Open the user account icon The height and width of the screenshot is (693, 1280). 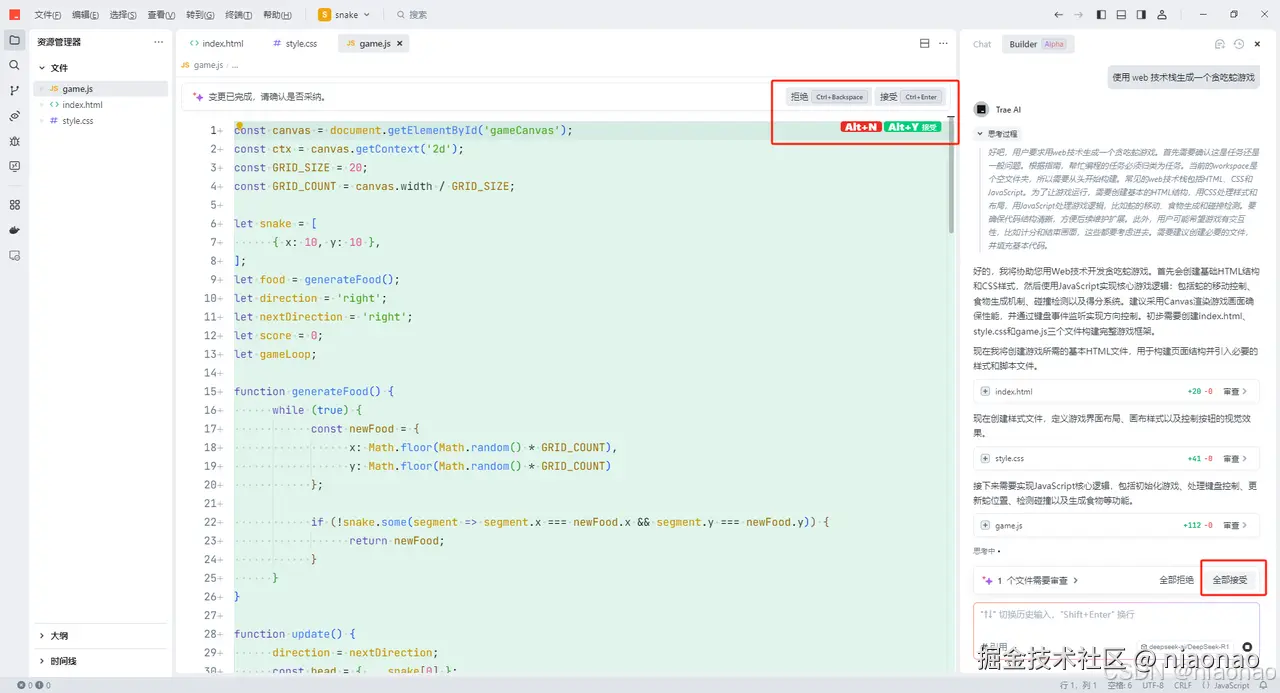1163,15
